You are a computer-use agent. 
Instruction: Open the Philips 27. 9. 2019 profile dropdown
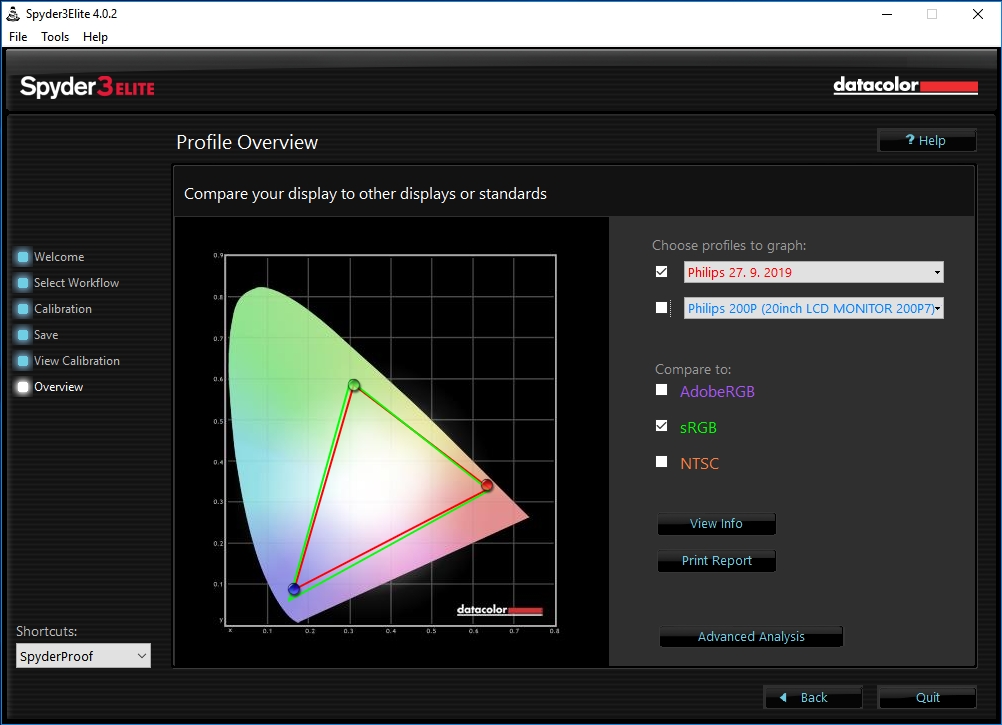813,272
